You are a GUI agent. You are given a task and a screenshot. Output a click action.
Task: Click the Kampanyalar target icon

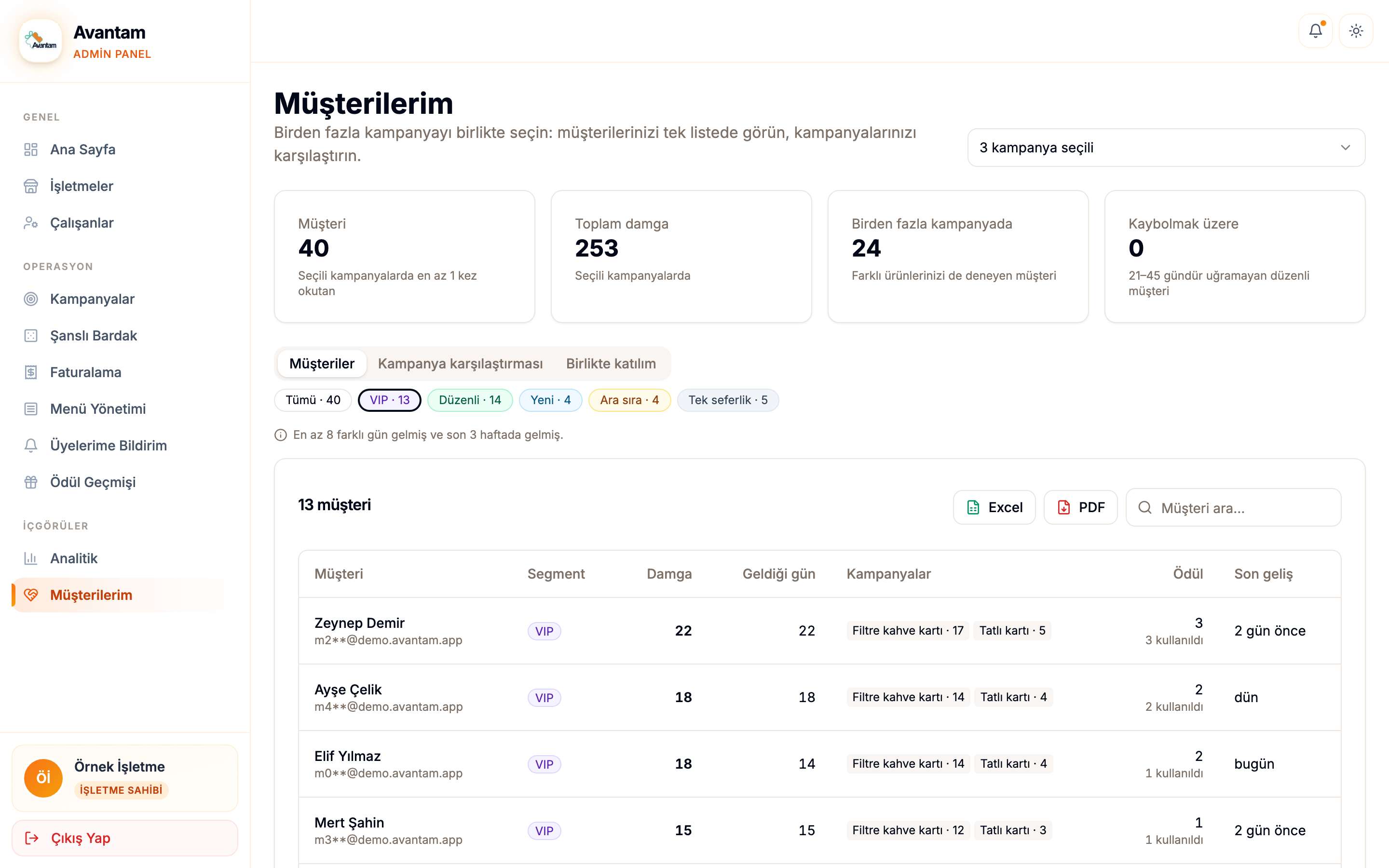click(x=31, y=299)
